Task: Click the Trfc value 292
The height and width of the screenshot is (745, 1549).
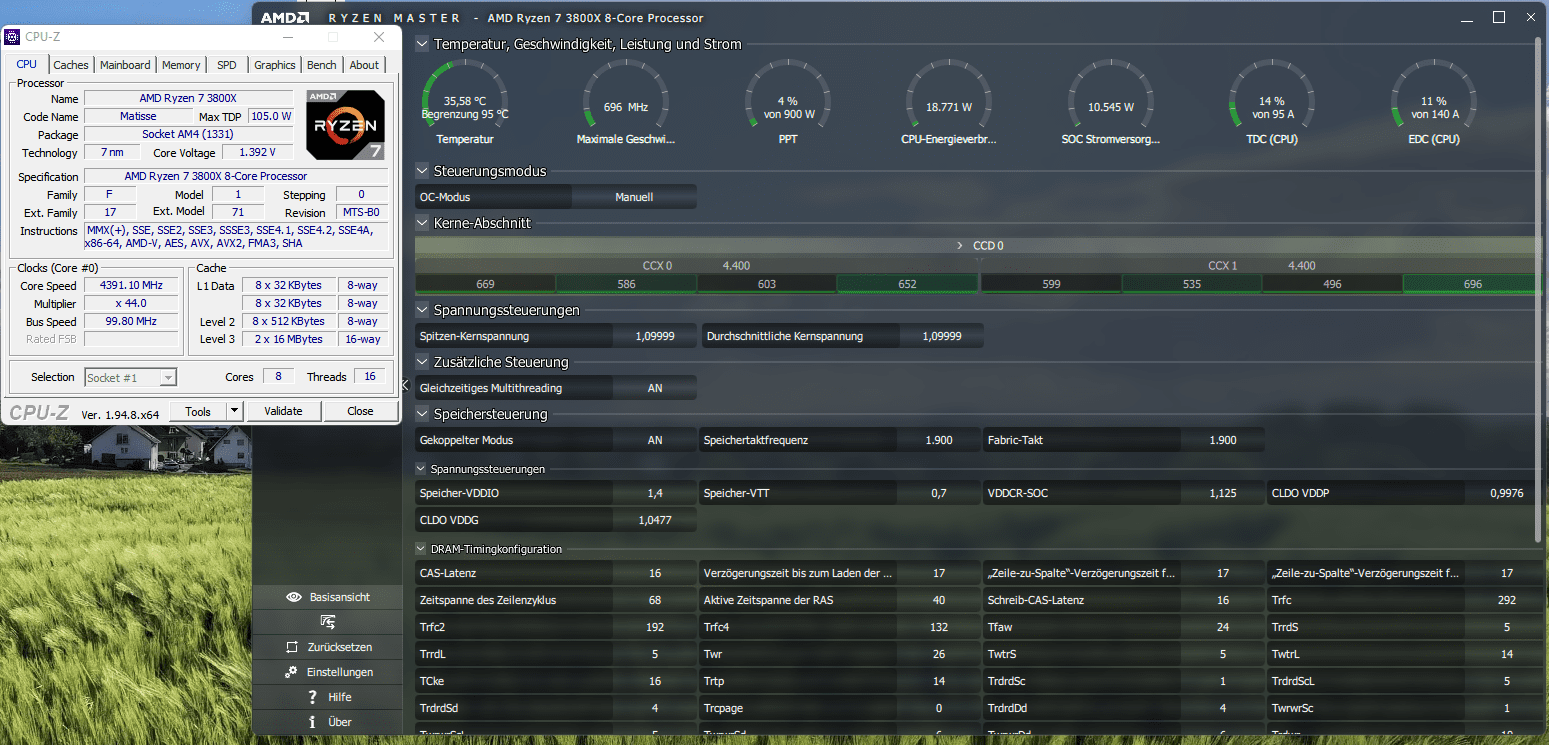Action: [1506, 600]
